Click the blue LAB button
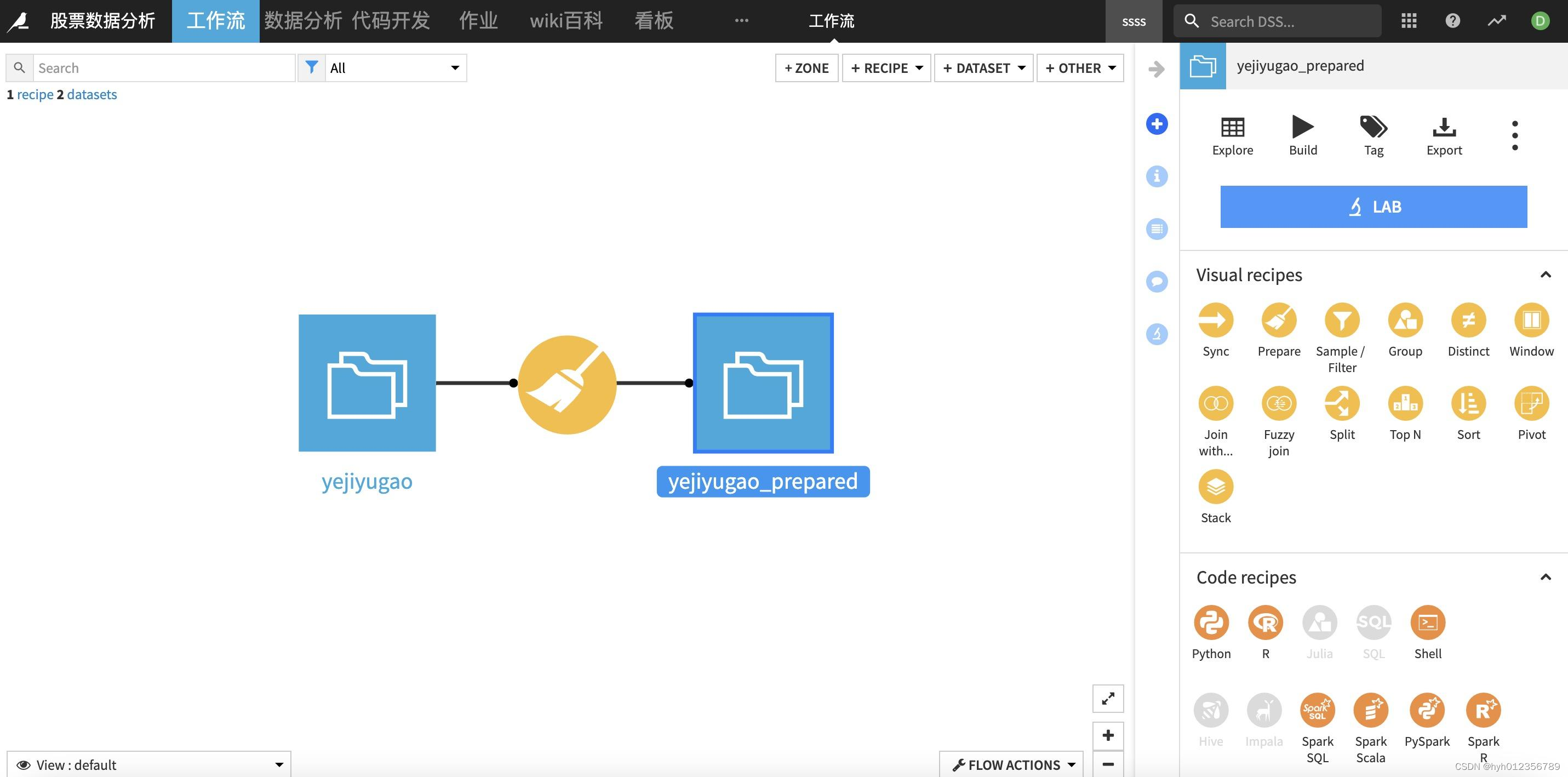The width and height of the screenshot is (1568, 777). pyautogui.click(x=1373, y=207)
